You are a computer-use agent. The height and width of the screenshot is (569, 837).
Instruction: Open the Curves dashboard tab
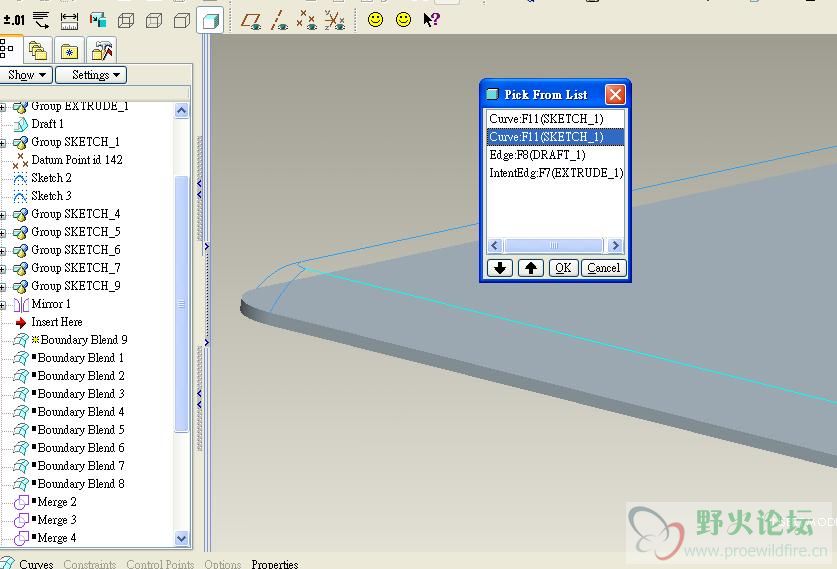pyautogui.click(x=36, y=564)
